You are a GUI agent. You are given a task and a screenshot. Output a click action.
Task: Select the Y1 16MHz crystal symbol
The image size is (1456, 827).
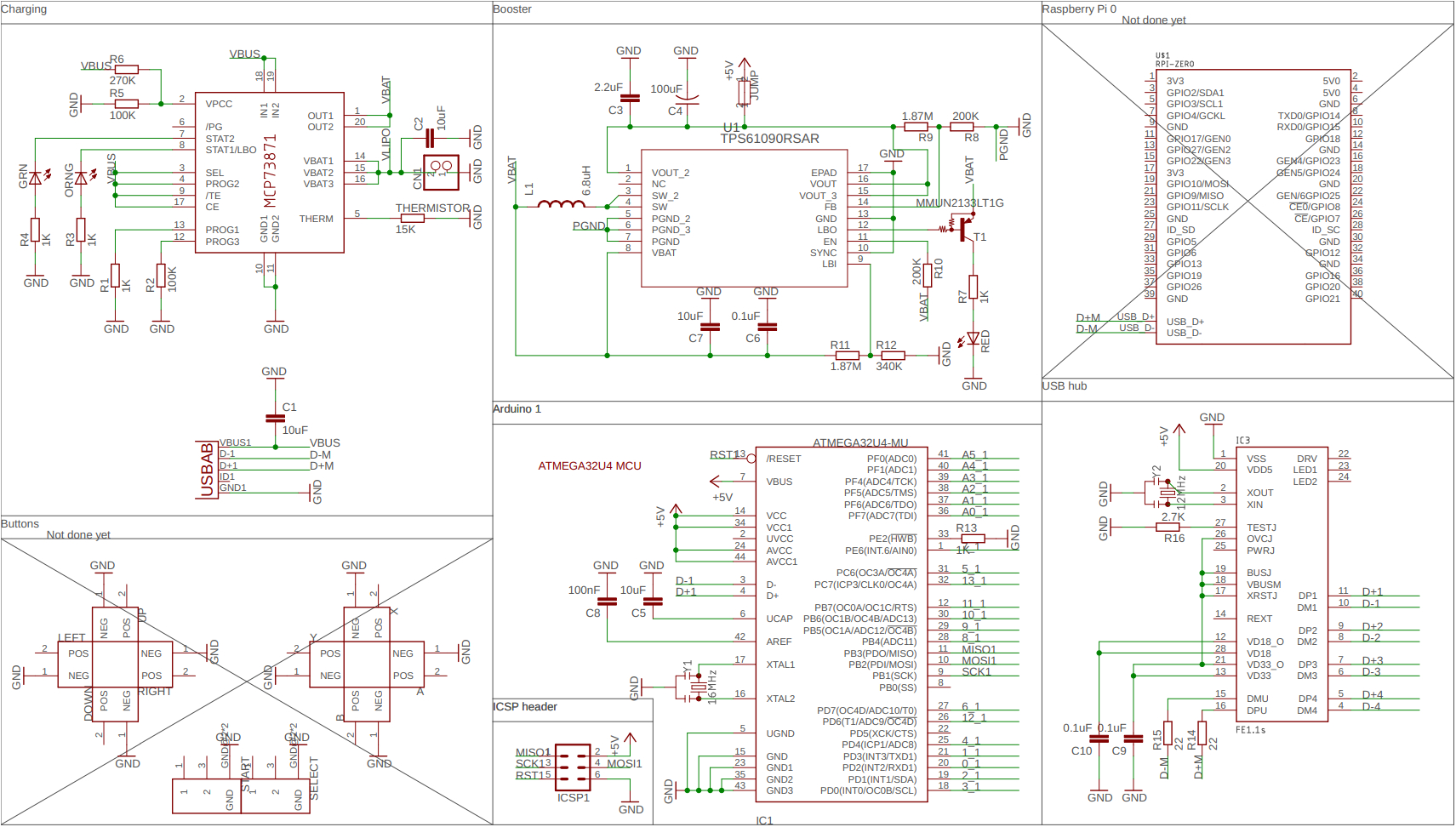coord(698,687)
